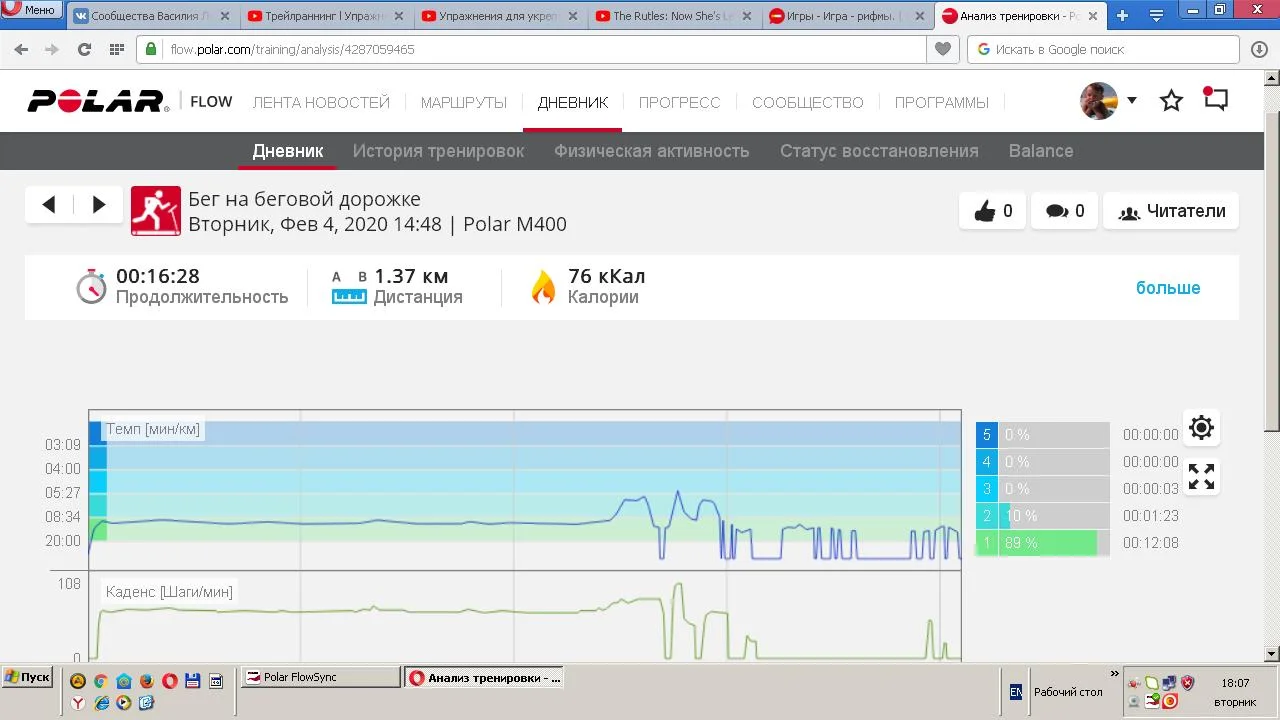Launch Yandex browser from quick launch

click(x=78, y=703)
